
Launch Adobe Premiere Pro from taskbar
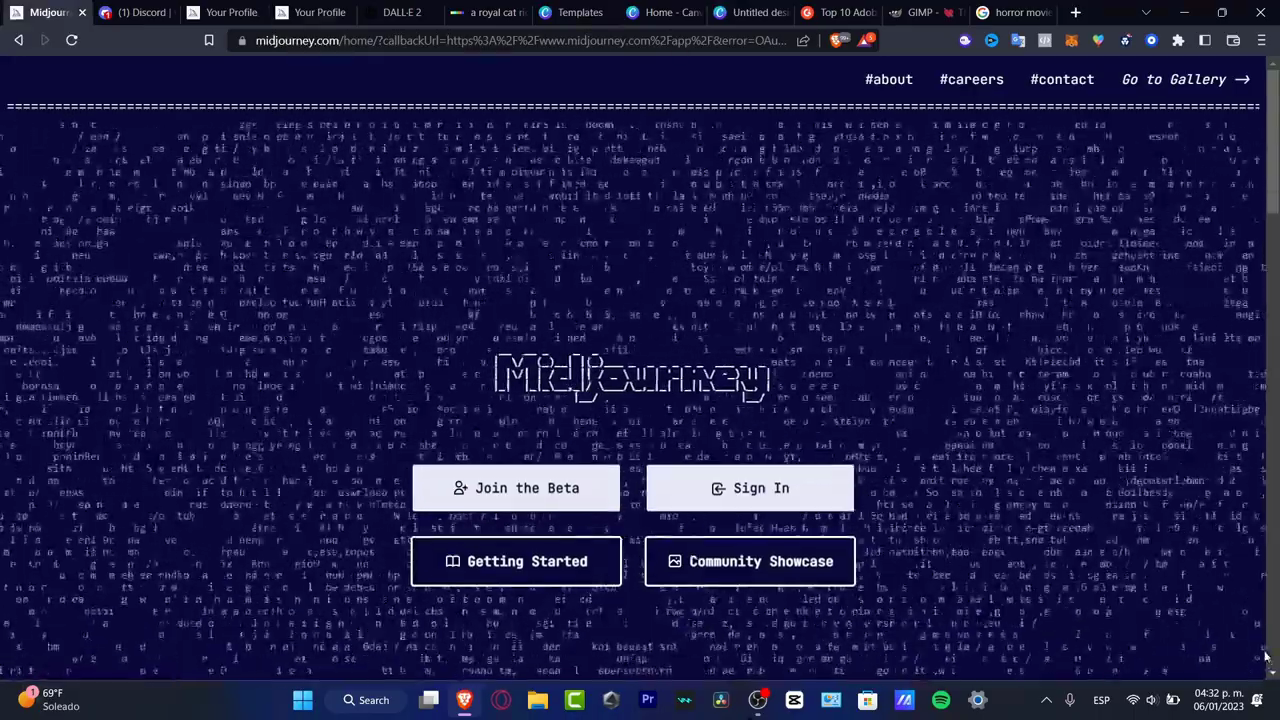[x=648, y=700]
